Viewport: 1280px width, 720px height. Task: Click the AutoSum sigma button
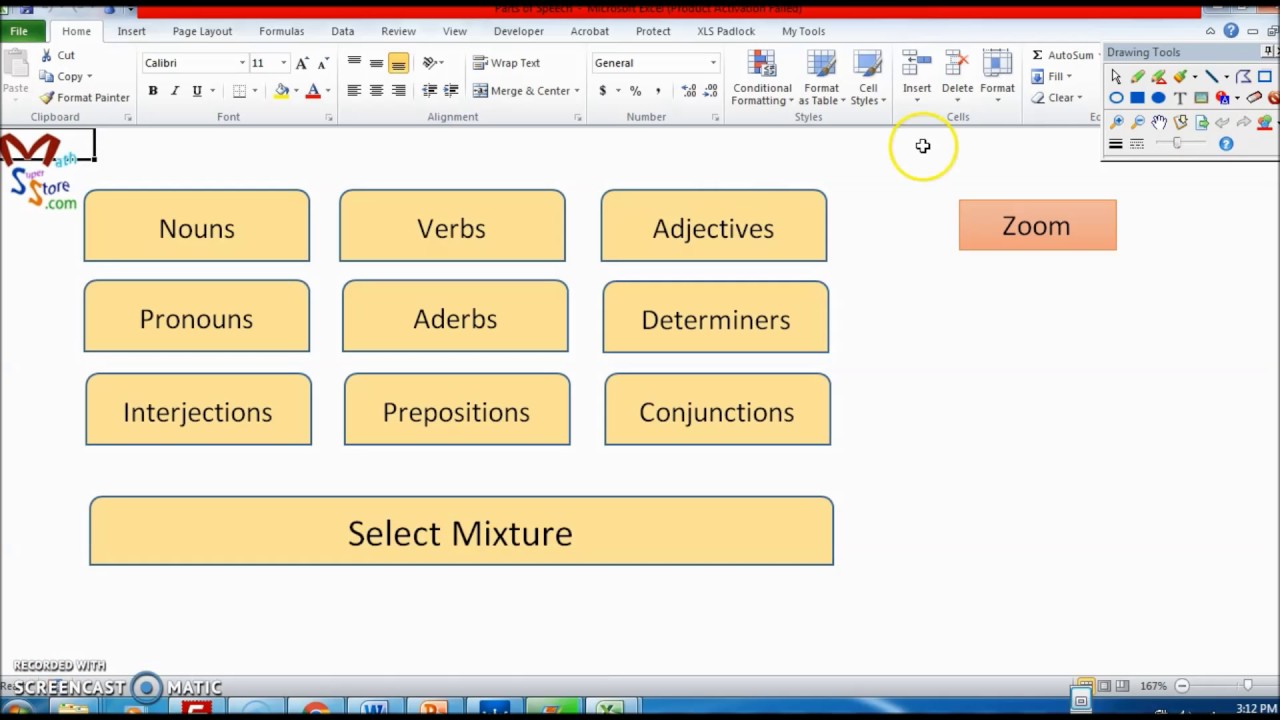(1063, 55)
